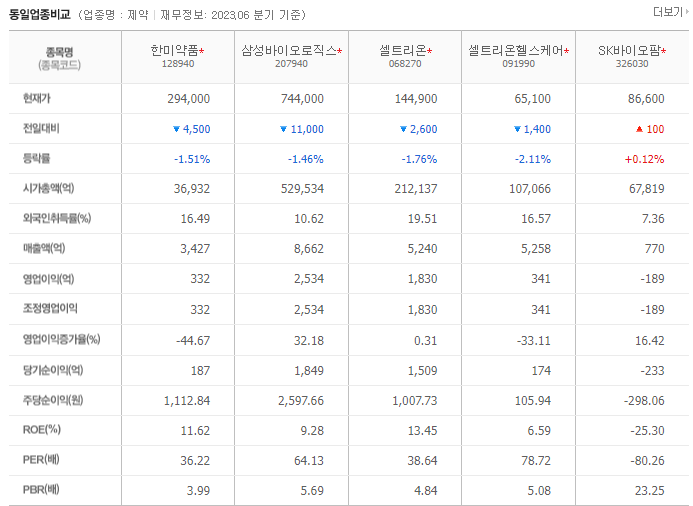Click PBR value 3.99
The height and width of the screenshot is (506, 693).
(198, 491)
